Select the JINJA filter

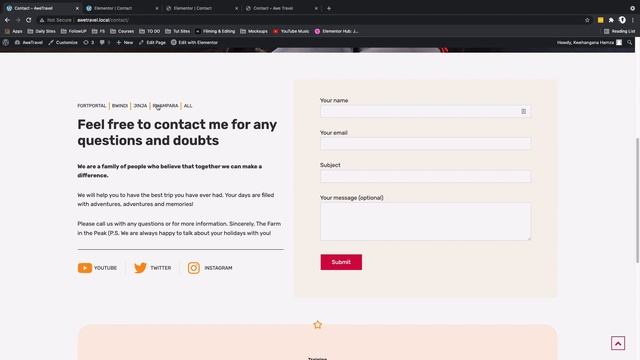[140, 106]
